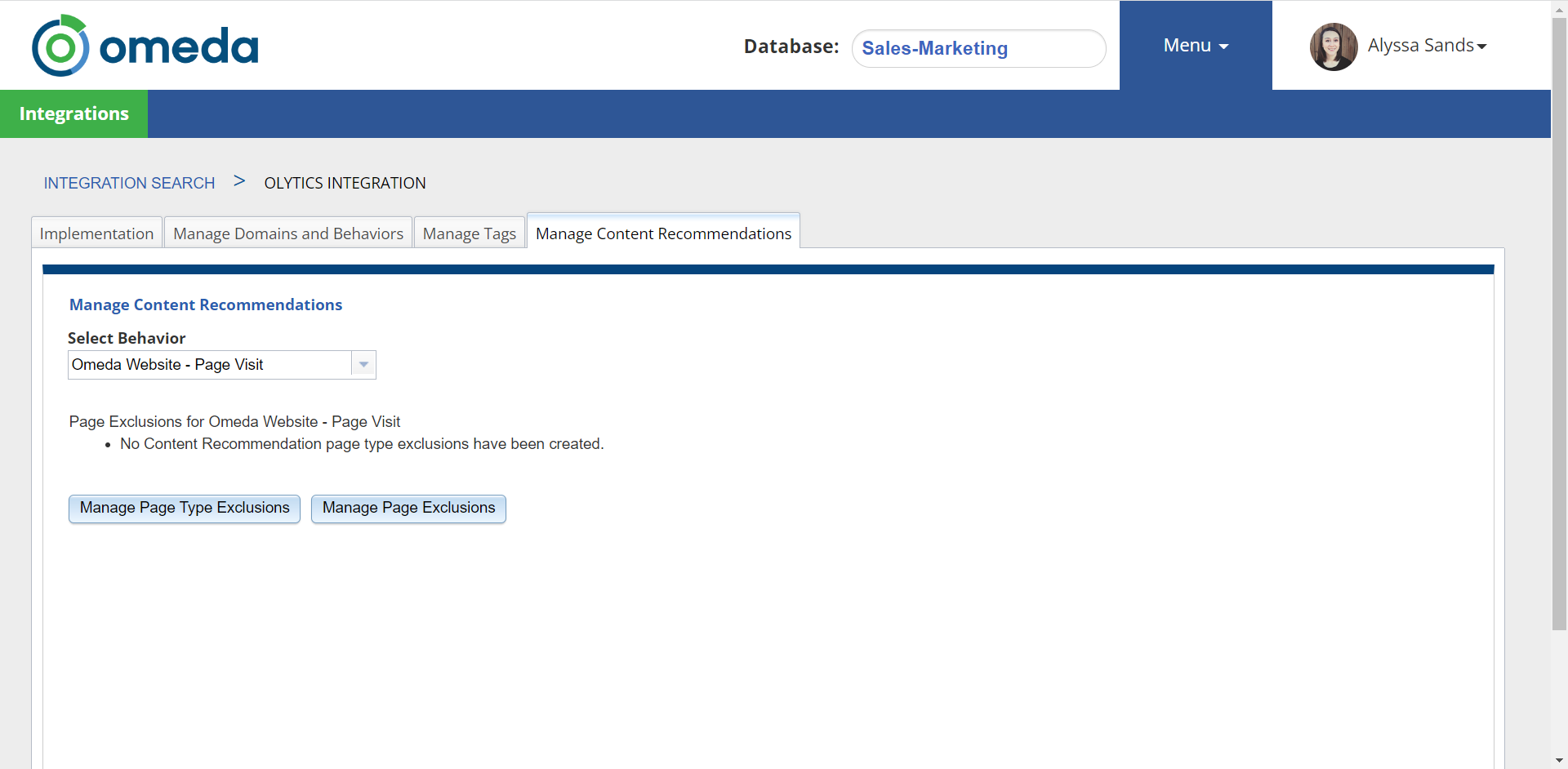This screenshot has height=769, width=1568.
Task: Click the scrollbar down arrow
Action: point(1559,761)
